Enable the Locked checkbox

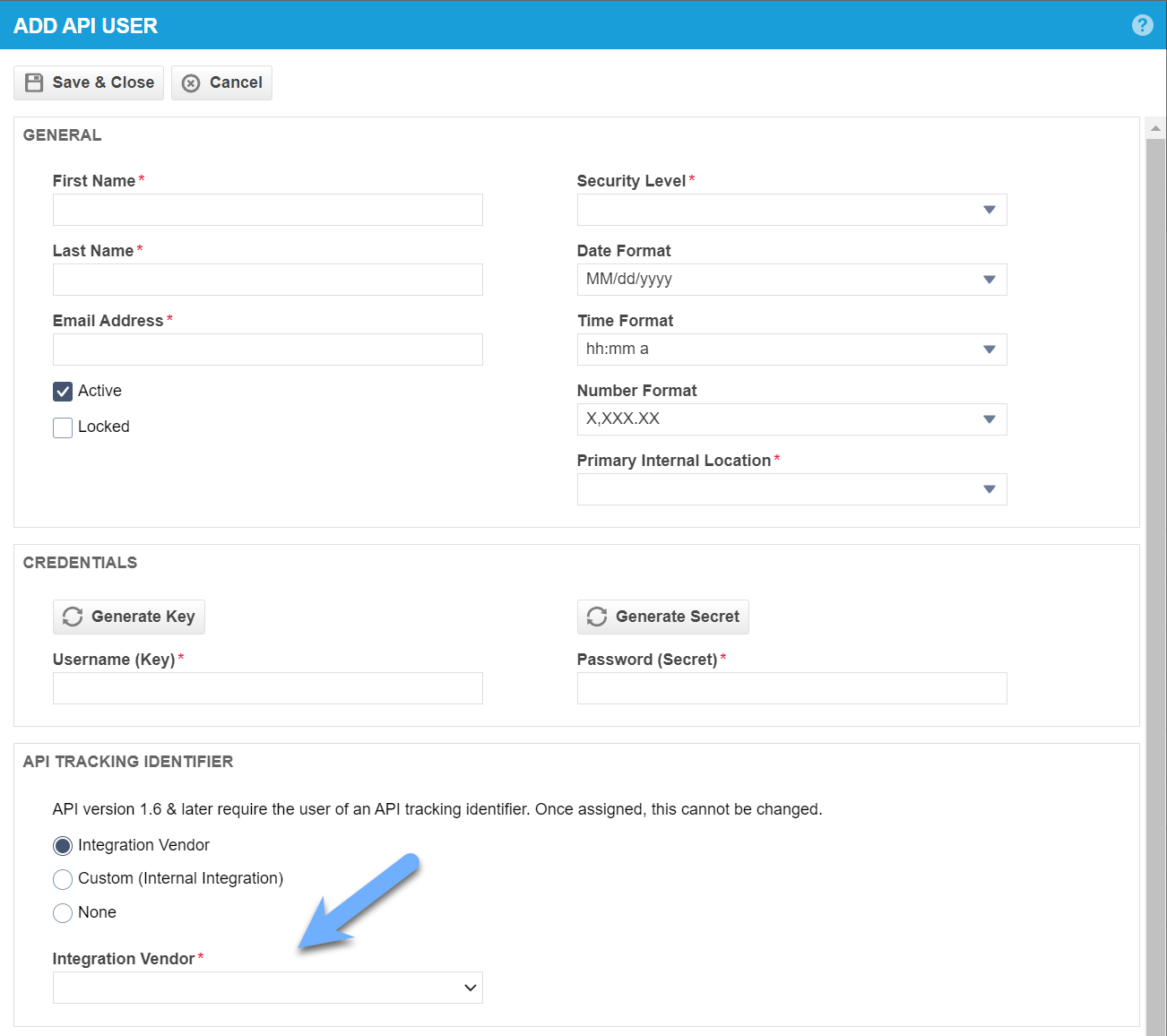[62, 427]
